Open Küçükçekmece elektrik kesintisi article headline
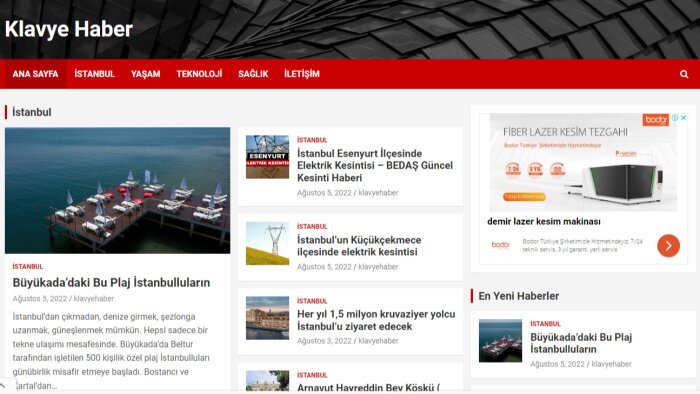The width and height of the screenshot is (700, 394). [x=359, y=246]
